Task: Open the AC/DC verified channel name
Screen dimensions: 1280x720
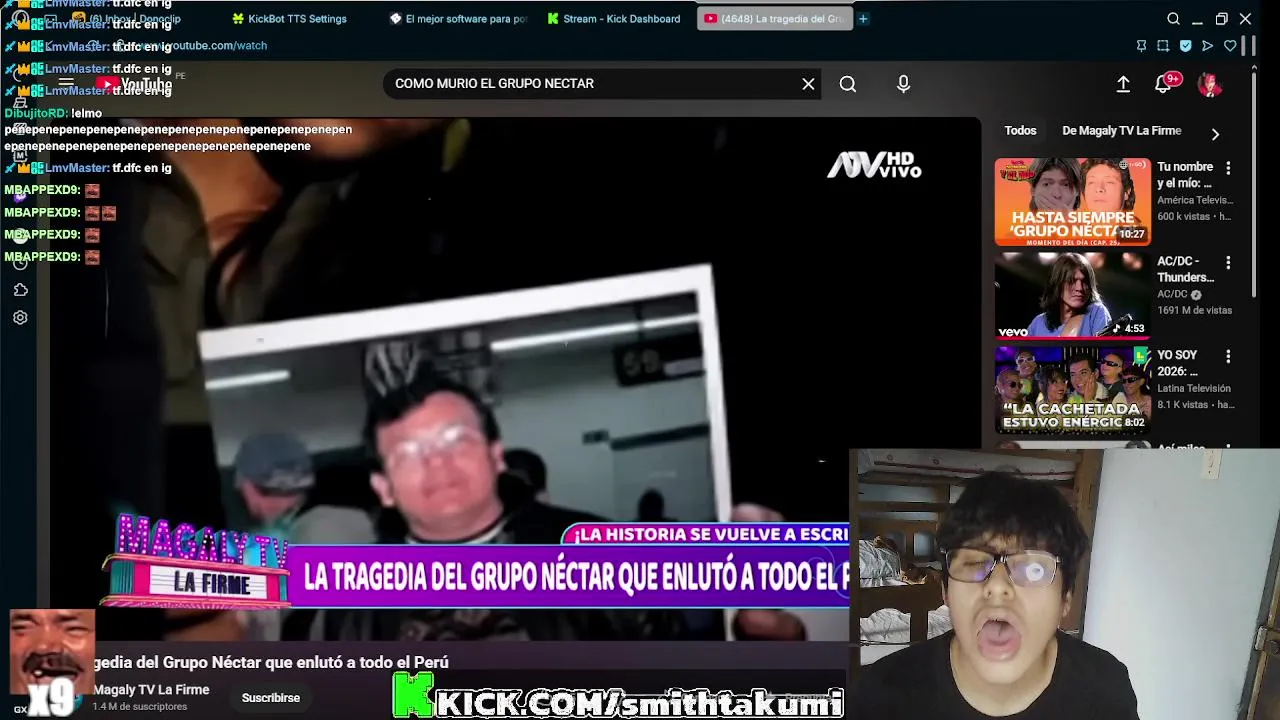Action: tap(1178, 295)
